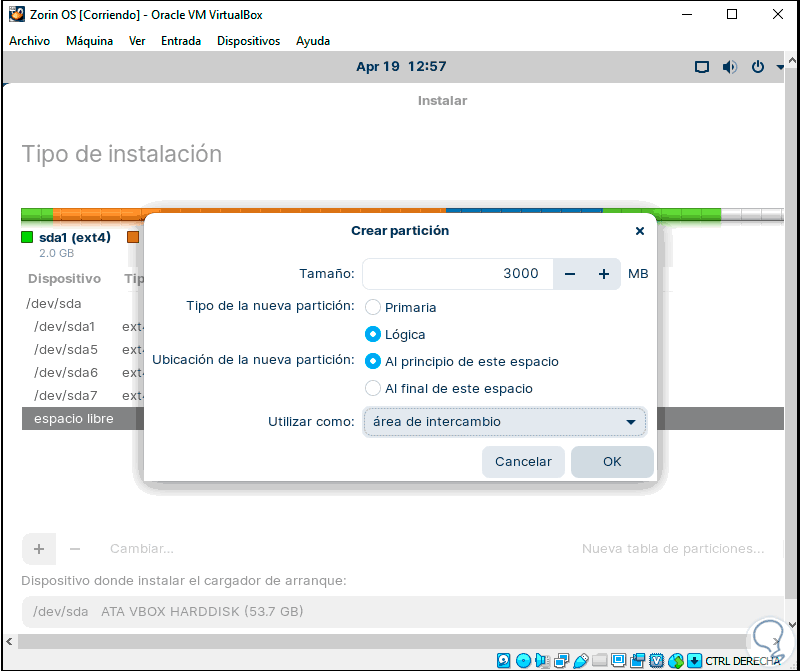The width and height of the screenshot is (801, 671).
Task: Click the Instalar window title
Action: click(442, 101)
